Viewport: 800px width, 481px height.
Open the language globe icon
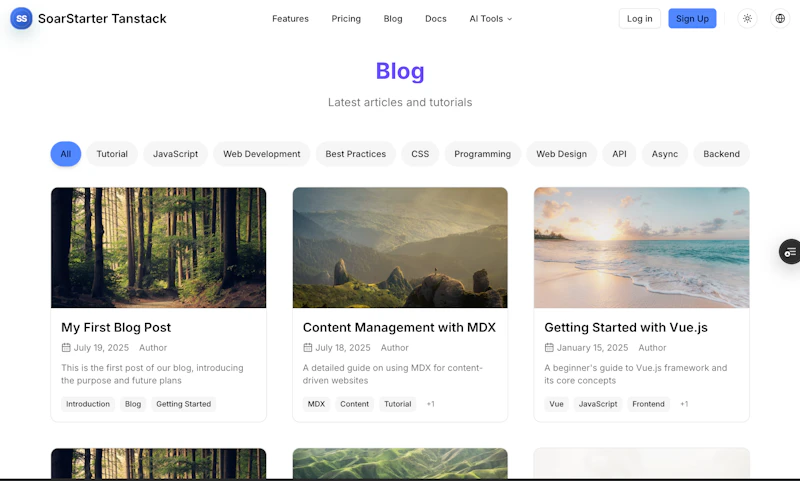tap(780, 18)
